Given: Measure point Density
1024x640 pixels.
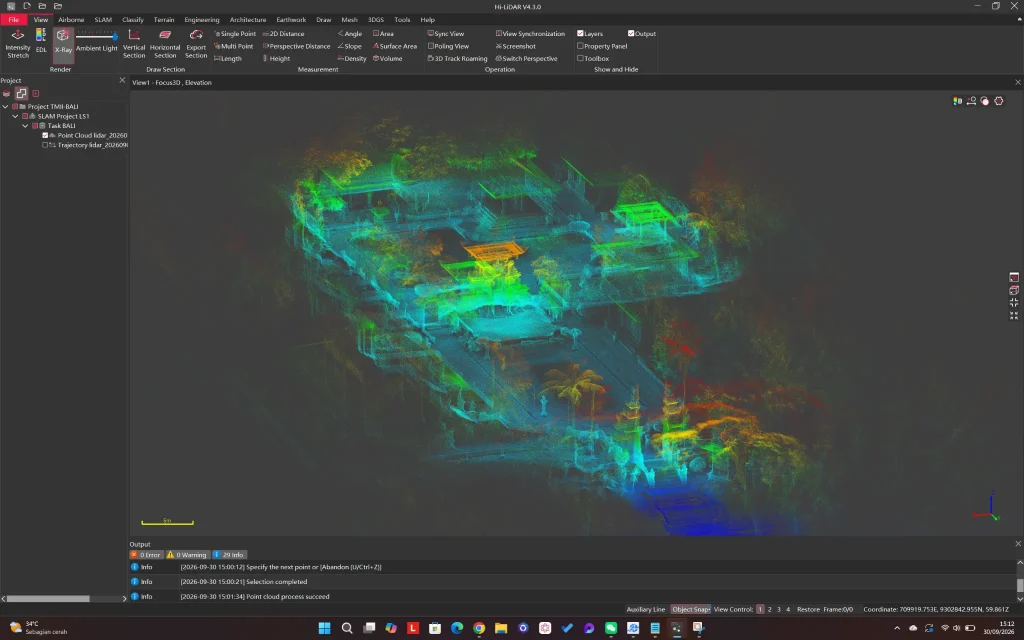Looking at the screenshot, I should [x=352, y=59].
